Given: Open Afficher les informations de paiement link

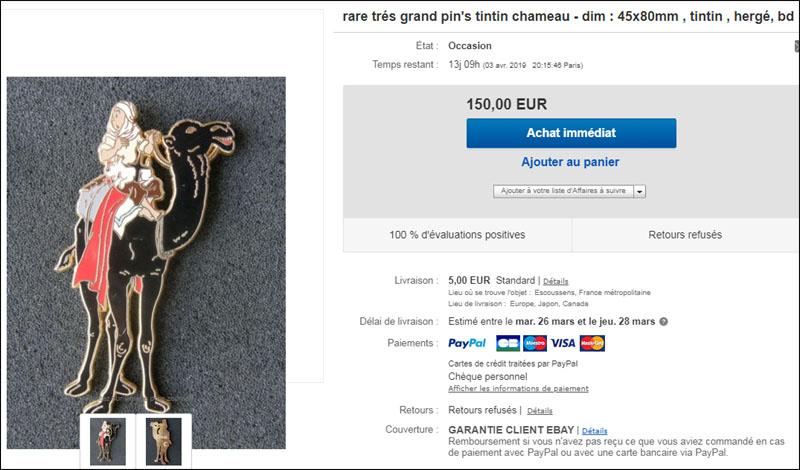Looking at the screenshot, I should [x=518, y=389].
